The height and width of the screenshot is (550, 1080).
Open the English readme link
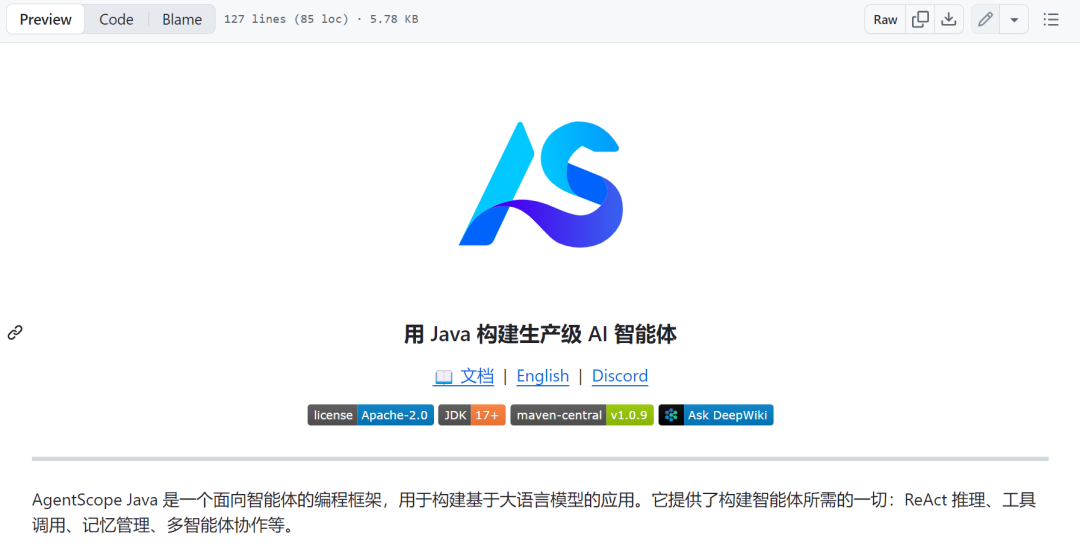point(543,376)
